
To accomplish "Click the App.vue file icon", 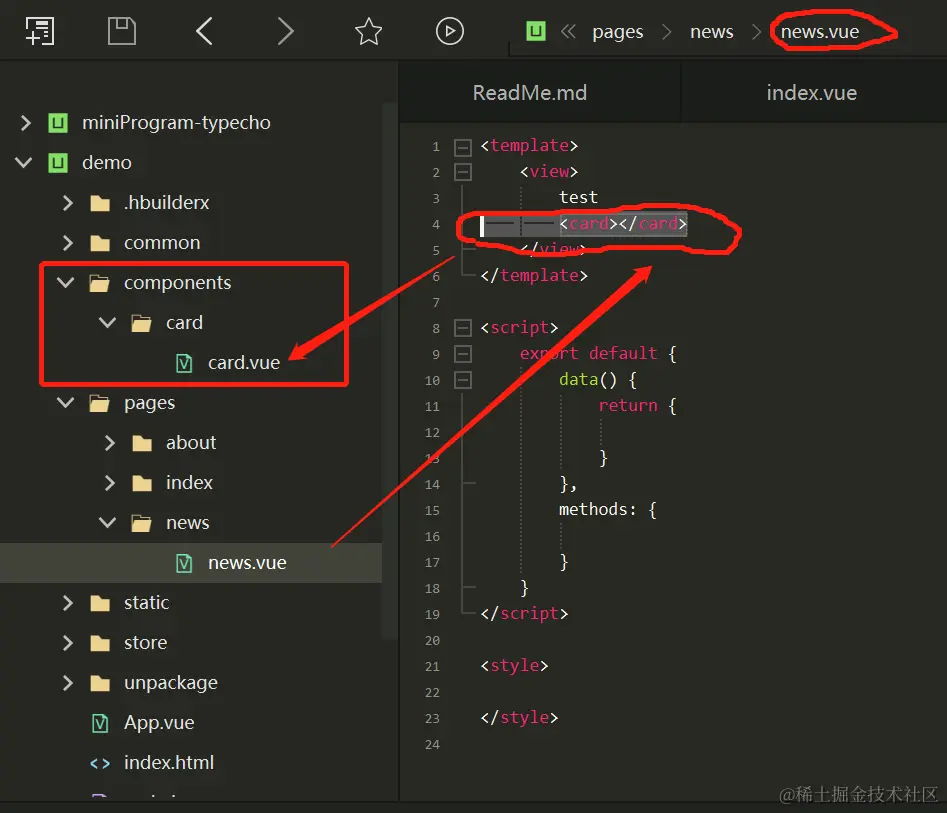I will pyautogui.click(x=100, y=723).
